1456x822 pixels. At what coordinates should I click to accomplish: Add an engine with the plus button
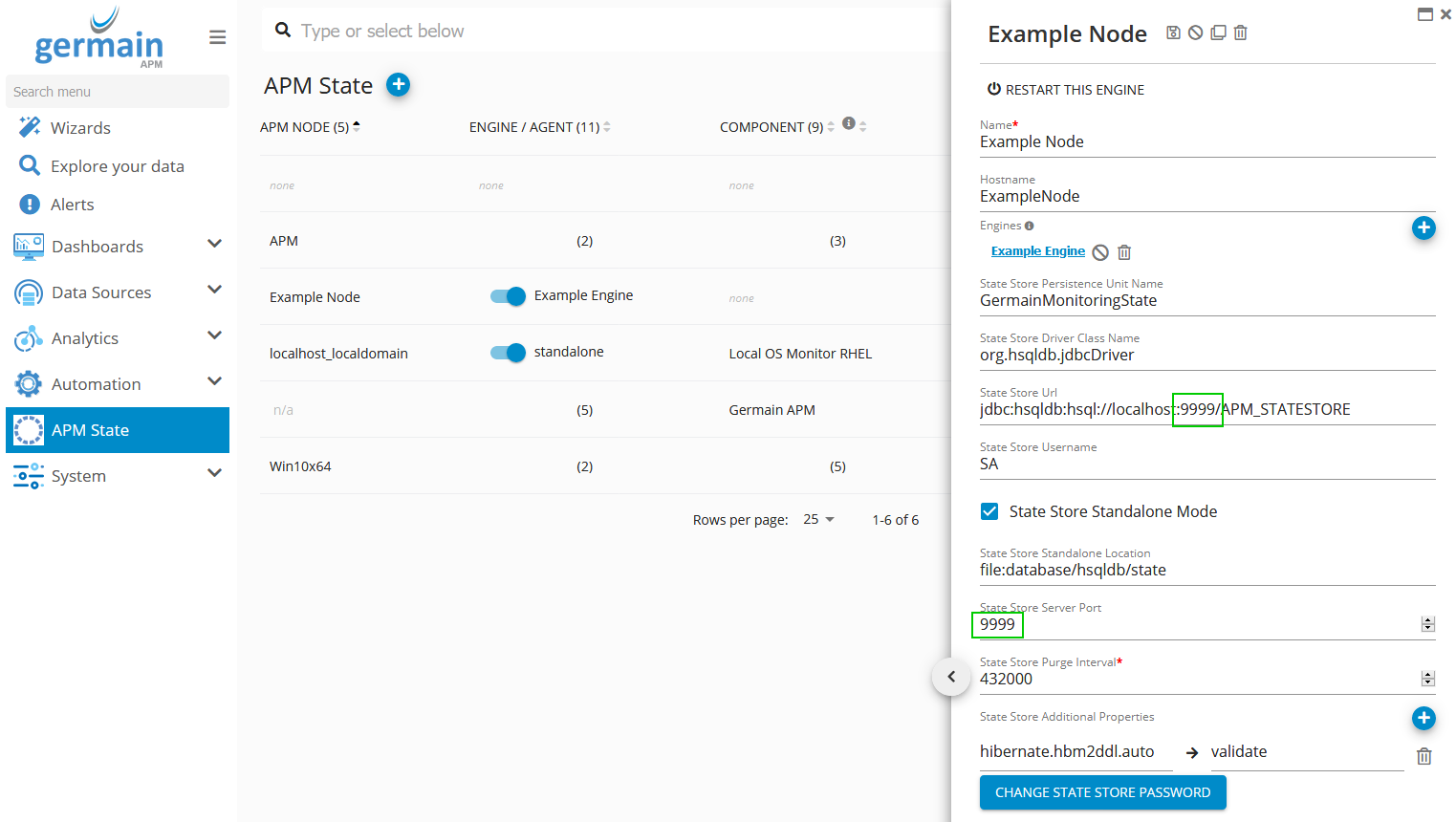pos(1423,227)
